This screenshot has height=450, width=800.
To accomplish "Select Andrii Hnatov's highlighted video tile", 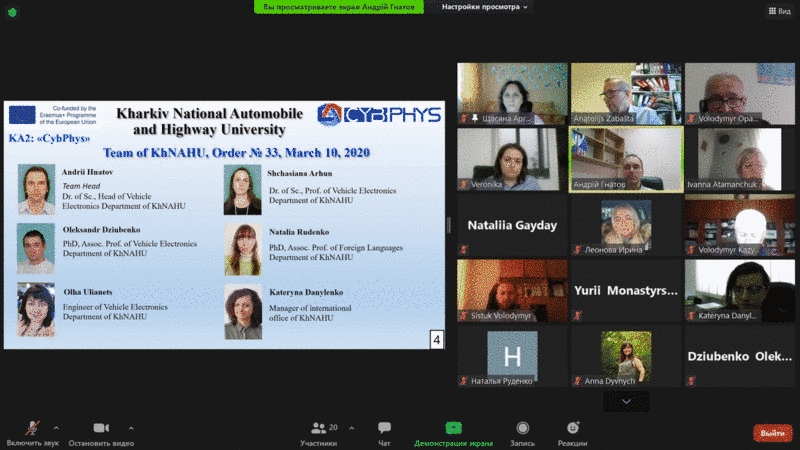I will point(626,159).
